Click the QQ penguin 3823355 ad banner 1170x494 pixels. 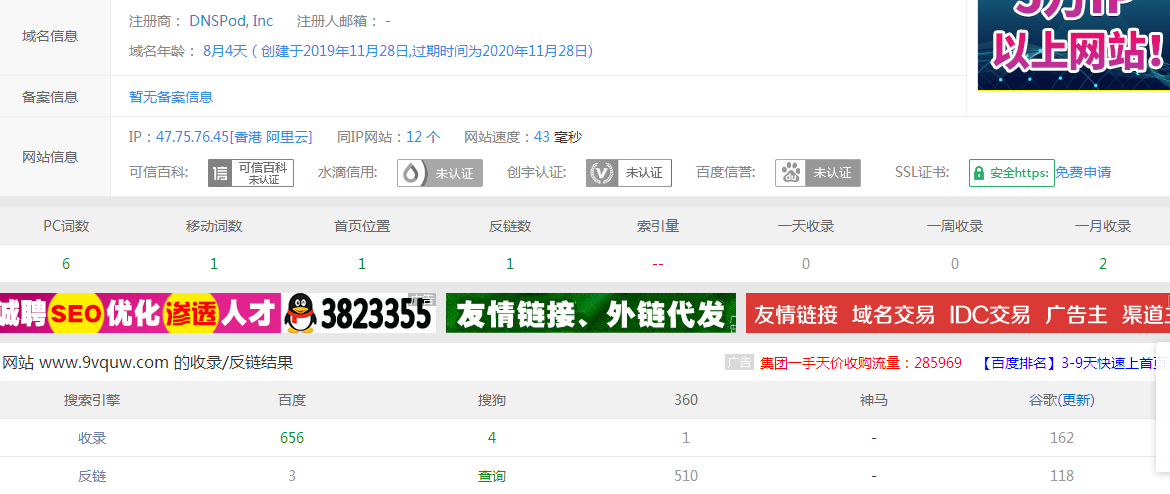tap(359, 313)
